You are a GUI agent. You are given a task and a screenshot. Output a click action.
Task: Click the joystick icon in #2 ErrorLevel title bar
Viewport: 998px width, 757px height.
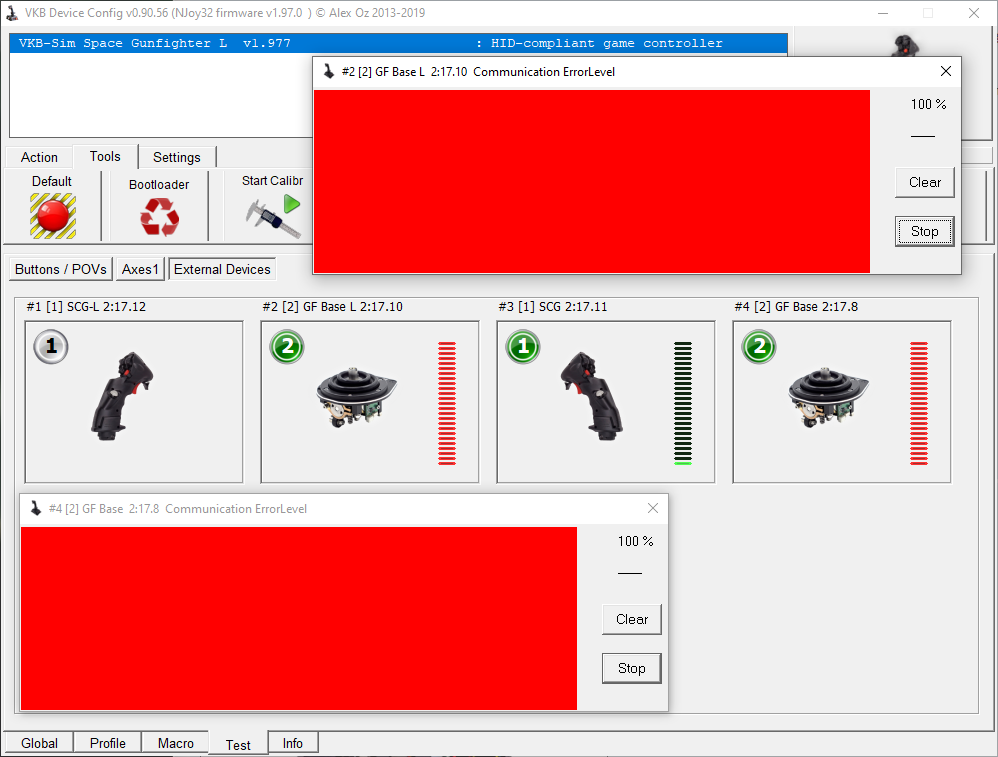point(328,71)
